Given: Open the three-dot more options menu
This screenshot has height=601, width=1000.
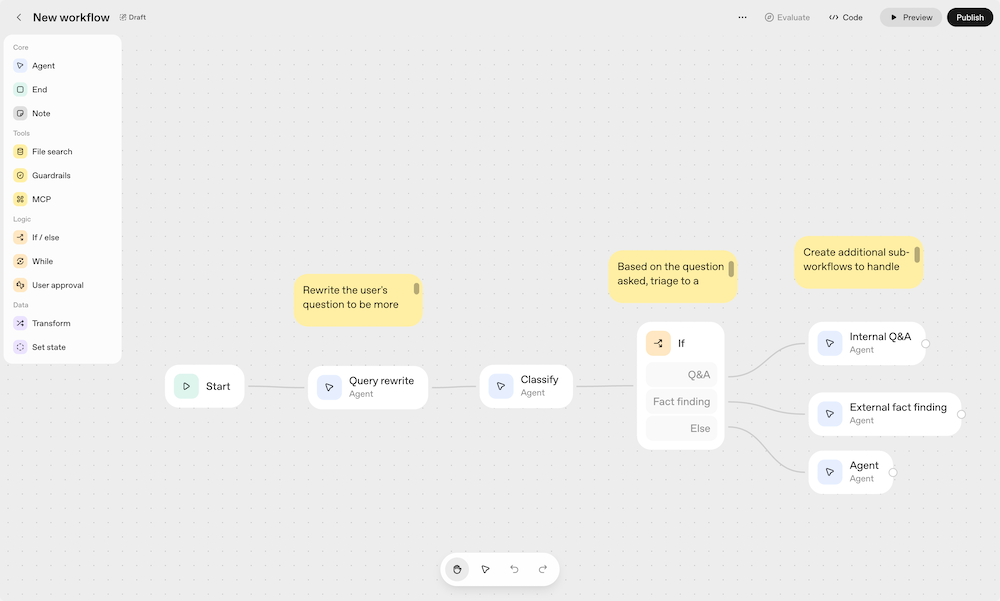Looking at the screenshot, I should coord(742,17).
